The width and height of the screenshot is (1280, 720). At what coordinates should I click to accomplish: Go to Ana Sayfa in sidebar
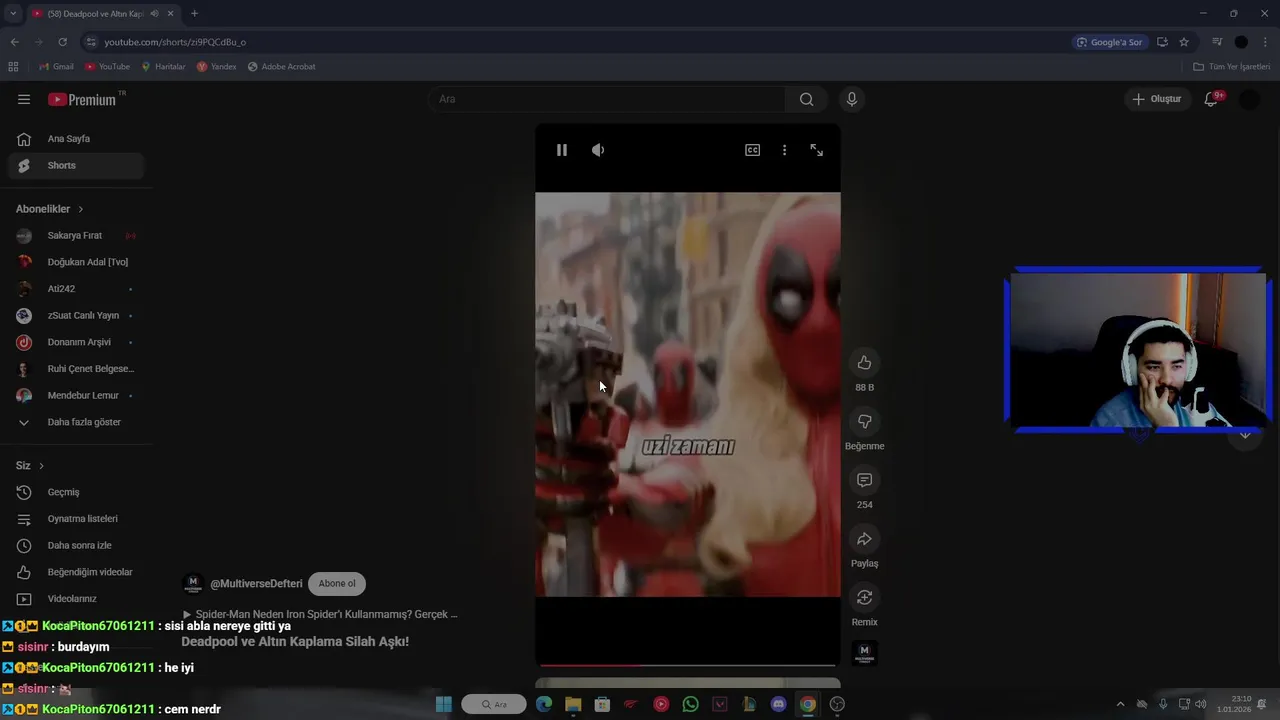[76, 139]
